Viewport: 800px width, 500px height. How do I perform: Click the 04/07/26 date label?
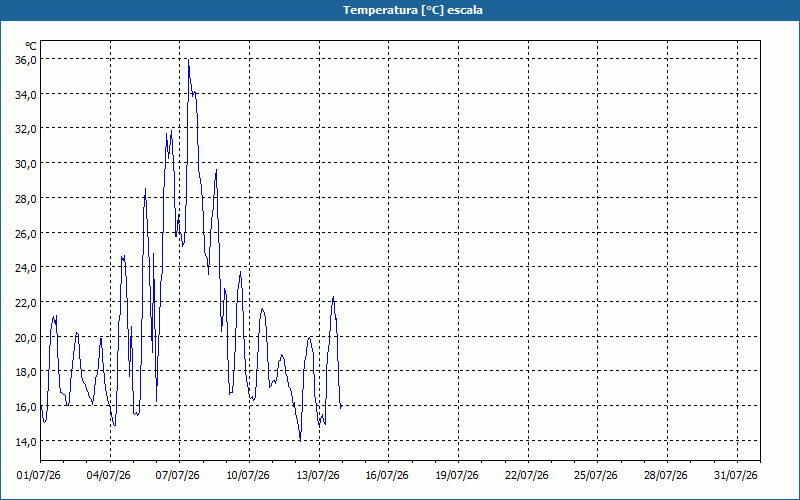point(108,476)
